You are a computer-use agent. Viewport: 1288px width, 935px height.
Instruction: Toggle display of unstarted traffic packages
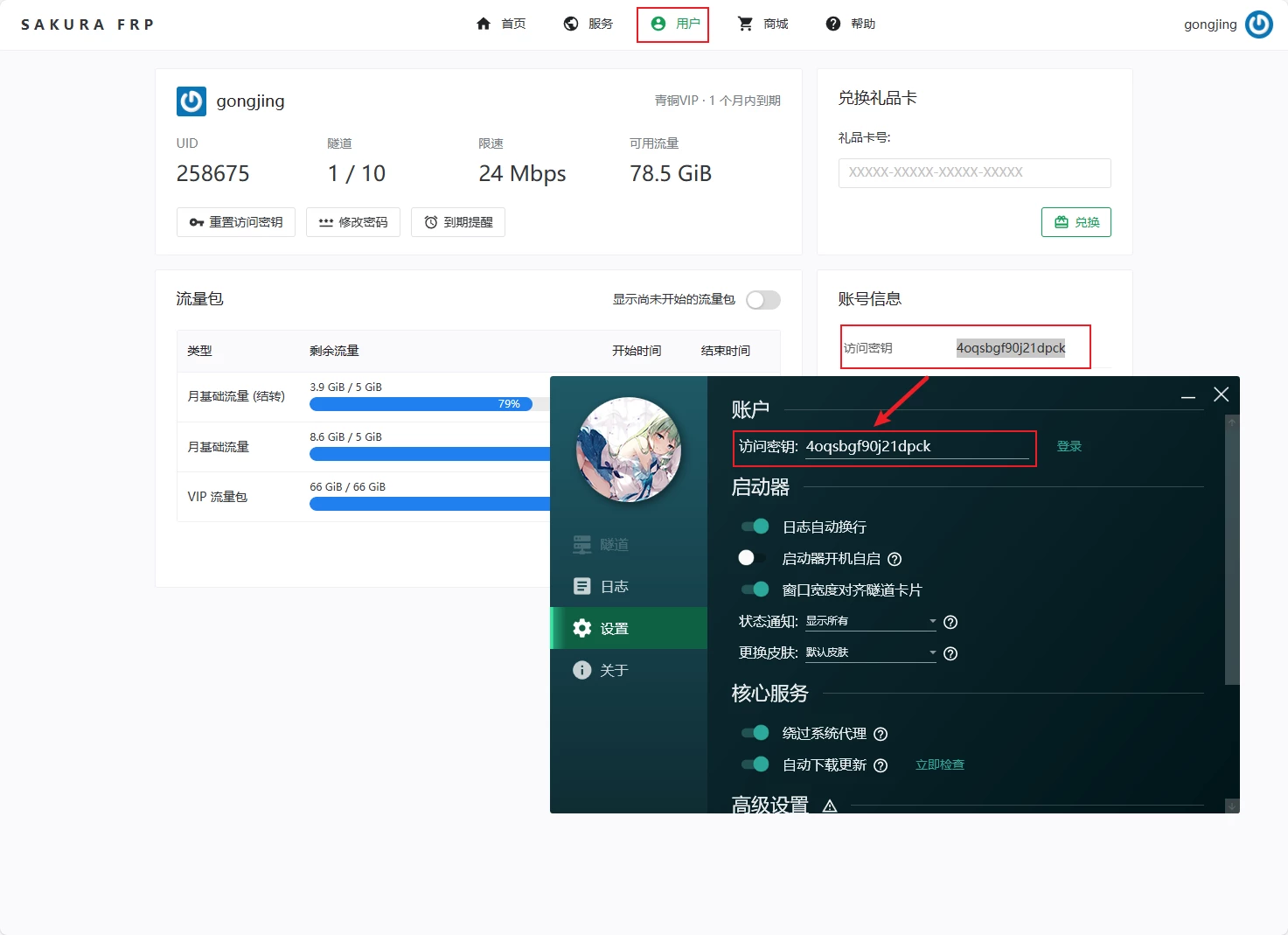[x=762, y=300]
